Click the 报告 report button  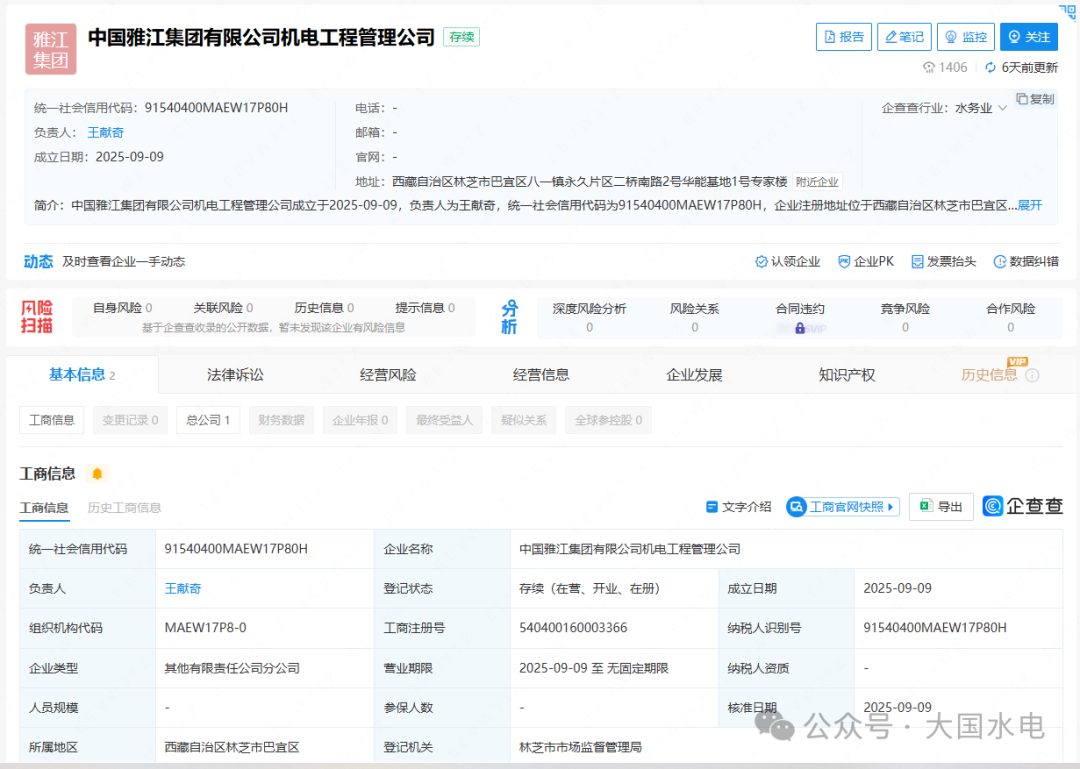pos(843,37)
